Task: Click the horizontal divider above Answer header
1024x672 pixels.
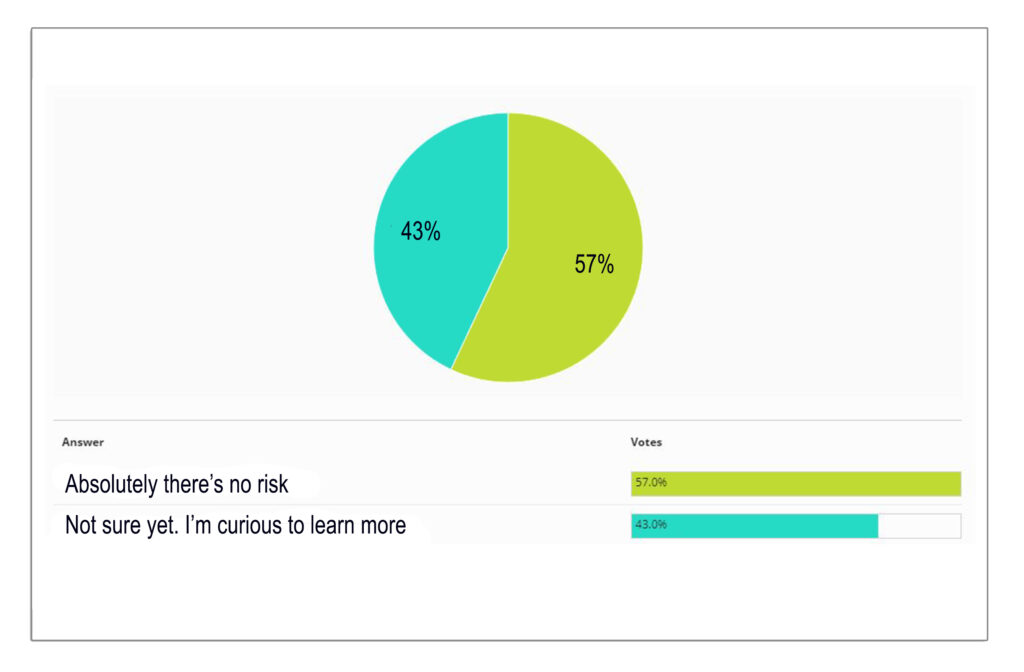Action: coord(507,420)
